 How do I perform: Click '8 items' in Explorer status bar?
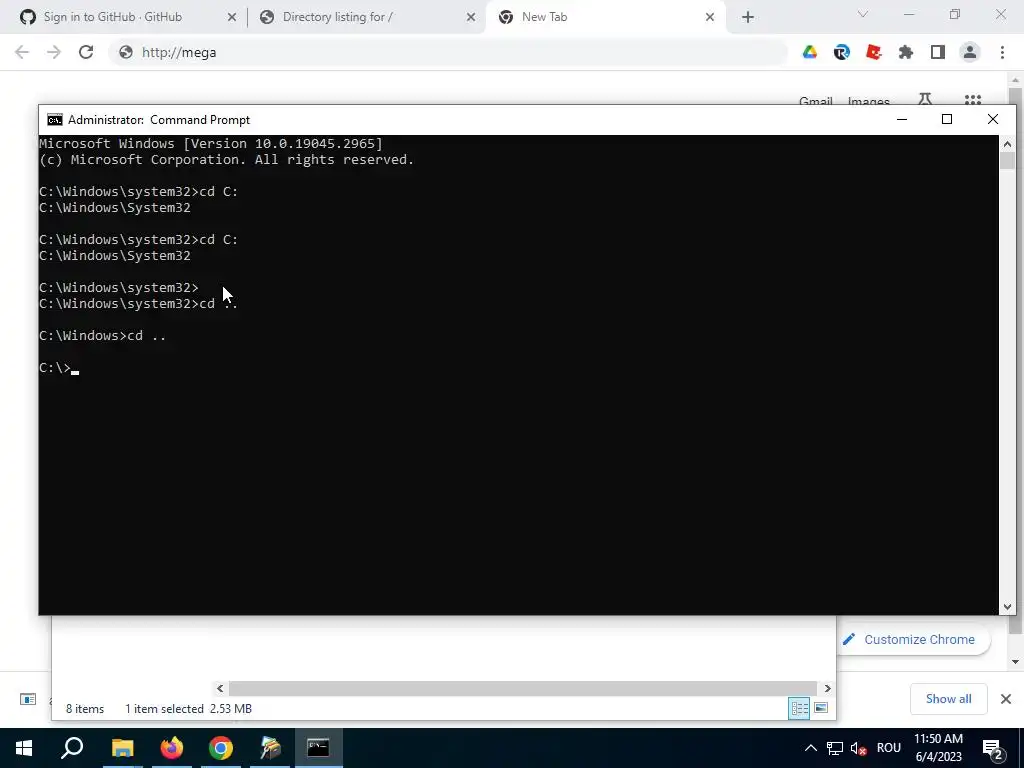[x=85, y=709]
